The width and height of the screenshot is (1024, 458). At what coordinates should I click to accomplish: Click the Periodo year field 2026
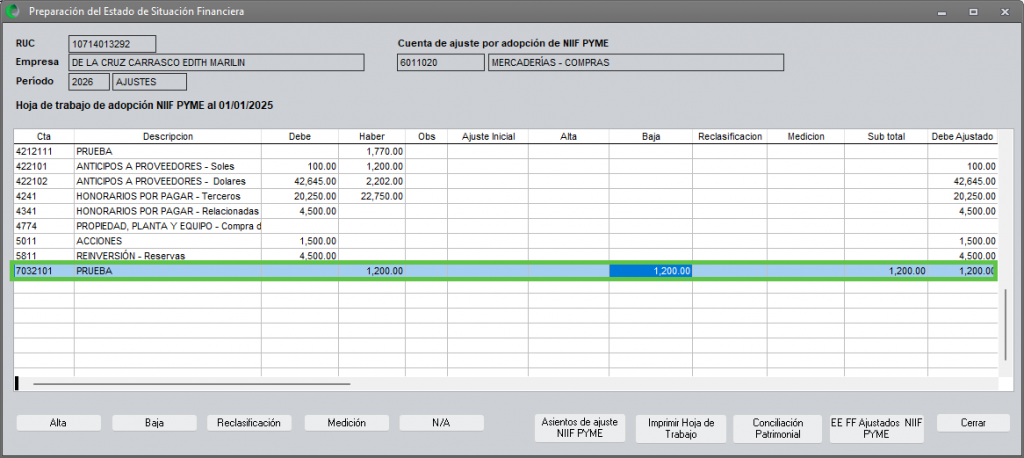pyautogui.click(x=89, y=82)
